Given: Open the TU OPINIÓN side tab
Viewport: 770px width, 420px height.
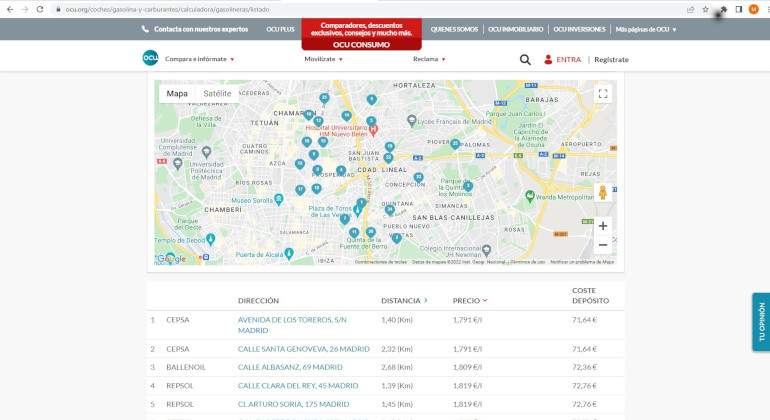Looking at the screenshot, I should tap(761, 322).
